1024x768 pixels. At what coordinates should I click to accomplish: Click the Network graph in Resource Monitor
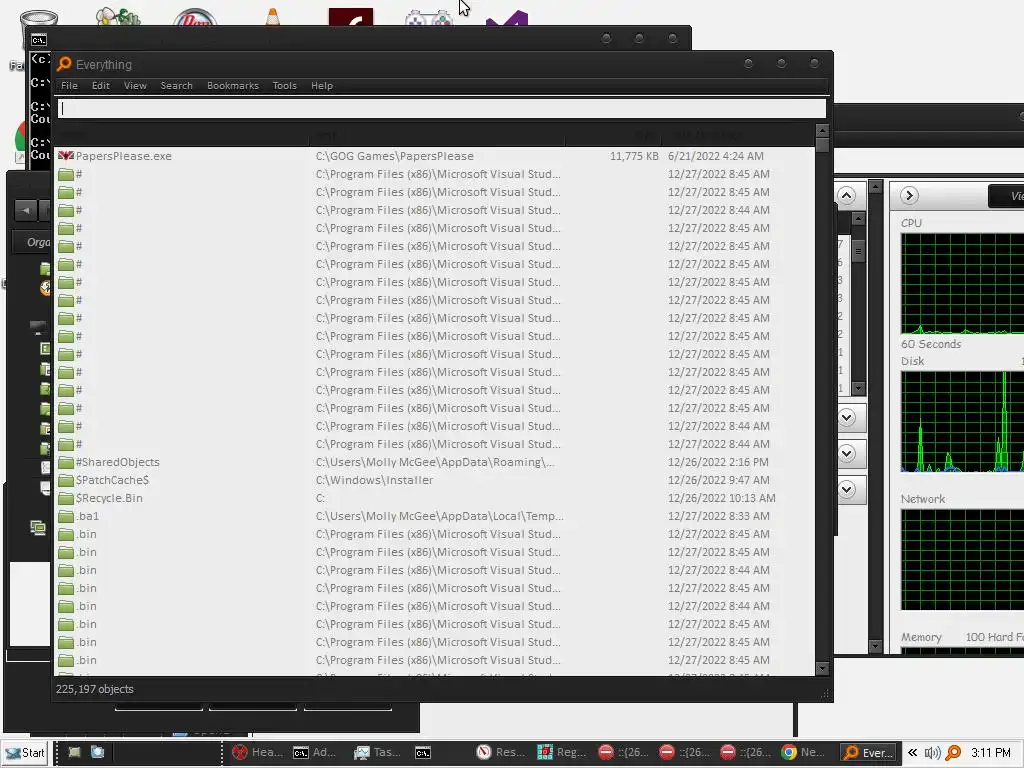[x=962, y=560]
